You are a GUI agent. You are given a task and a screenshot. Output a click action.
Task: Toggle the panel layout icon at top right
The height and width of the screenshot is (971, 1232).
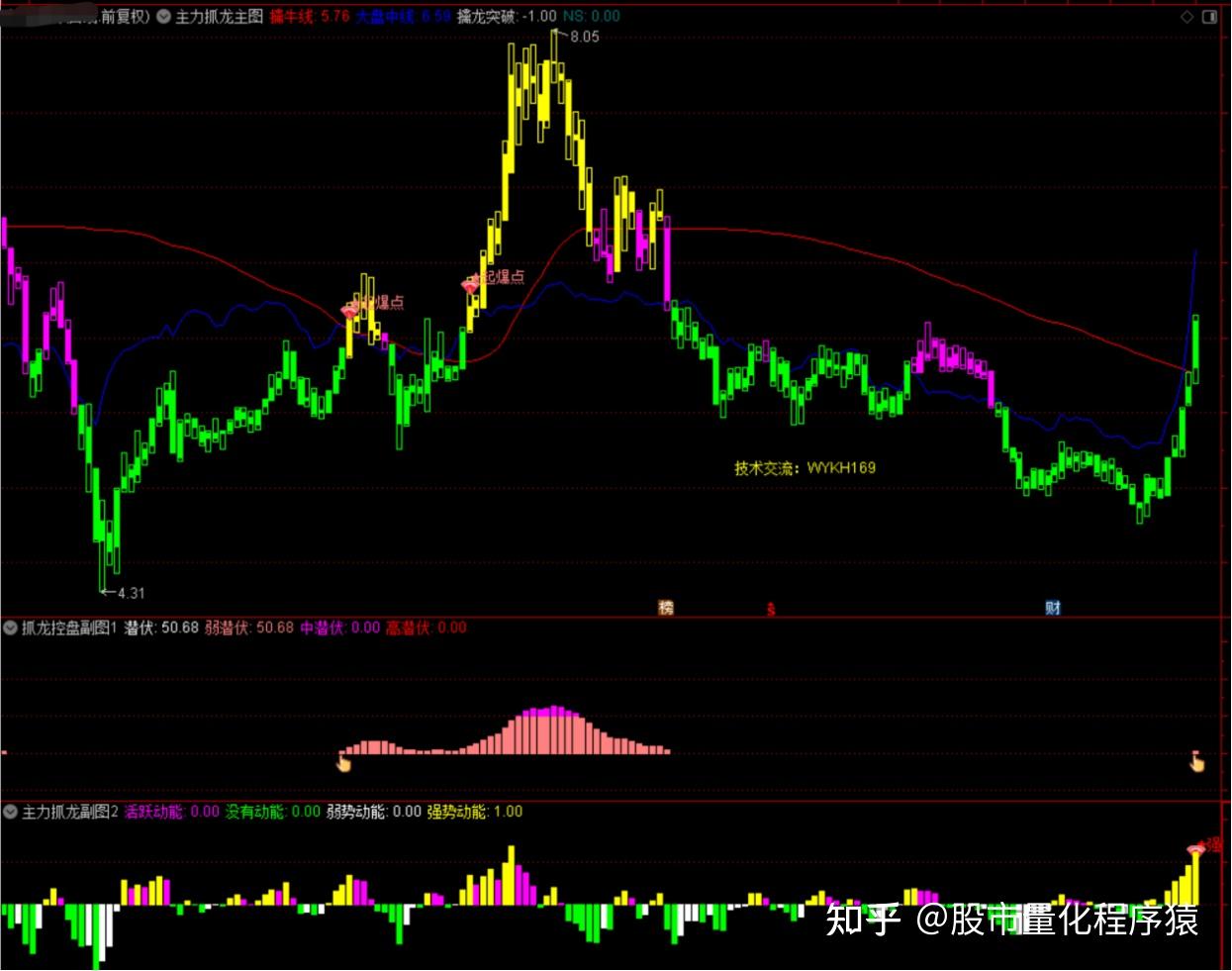tap(1209, 16)
